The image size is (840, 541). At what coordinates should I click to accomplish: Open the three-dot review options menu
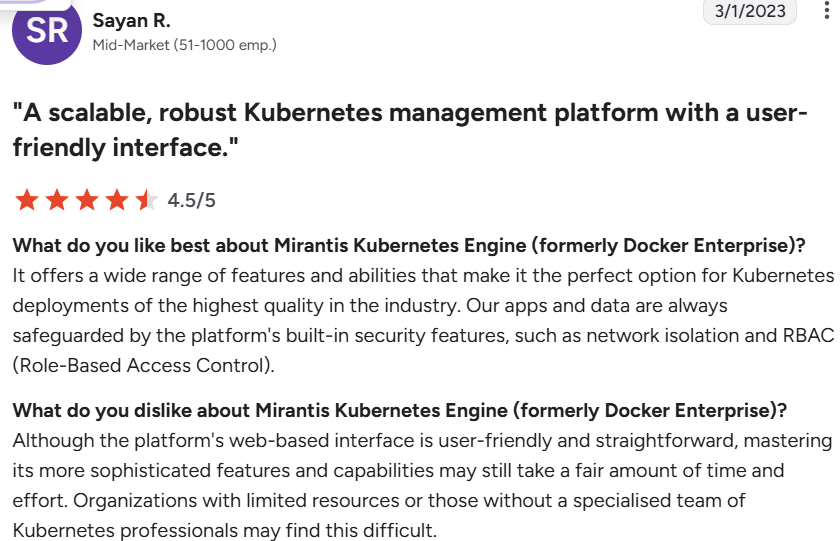pos(827,10)
